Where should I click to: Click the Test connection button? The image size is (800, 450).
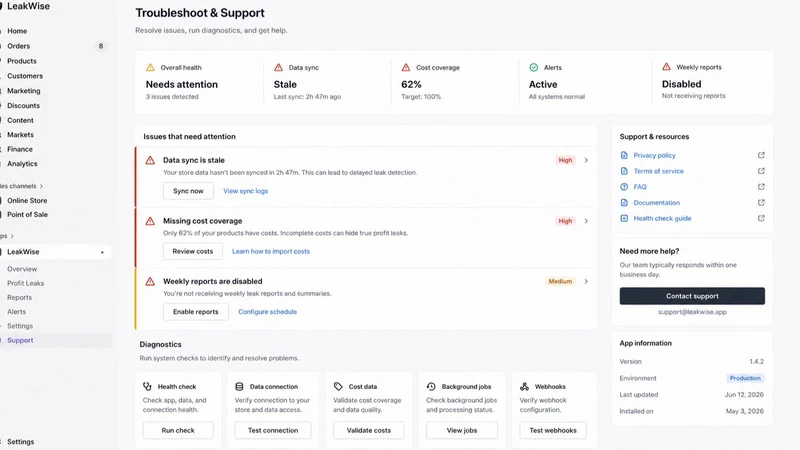coord(273,430)
